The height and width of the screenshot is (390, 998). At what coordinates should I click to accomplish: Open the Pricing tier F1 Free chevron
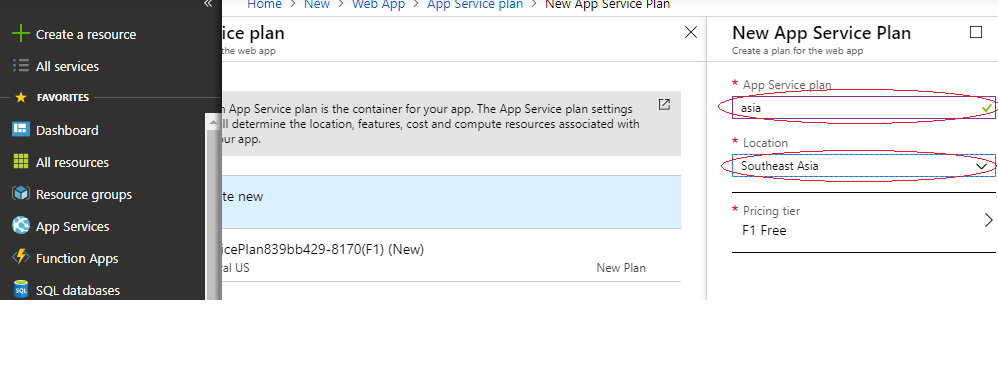pyautogui.click(x=988, y=220)
